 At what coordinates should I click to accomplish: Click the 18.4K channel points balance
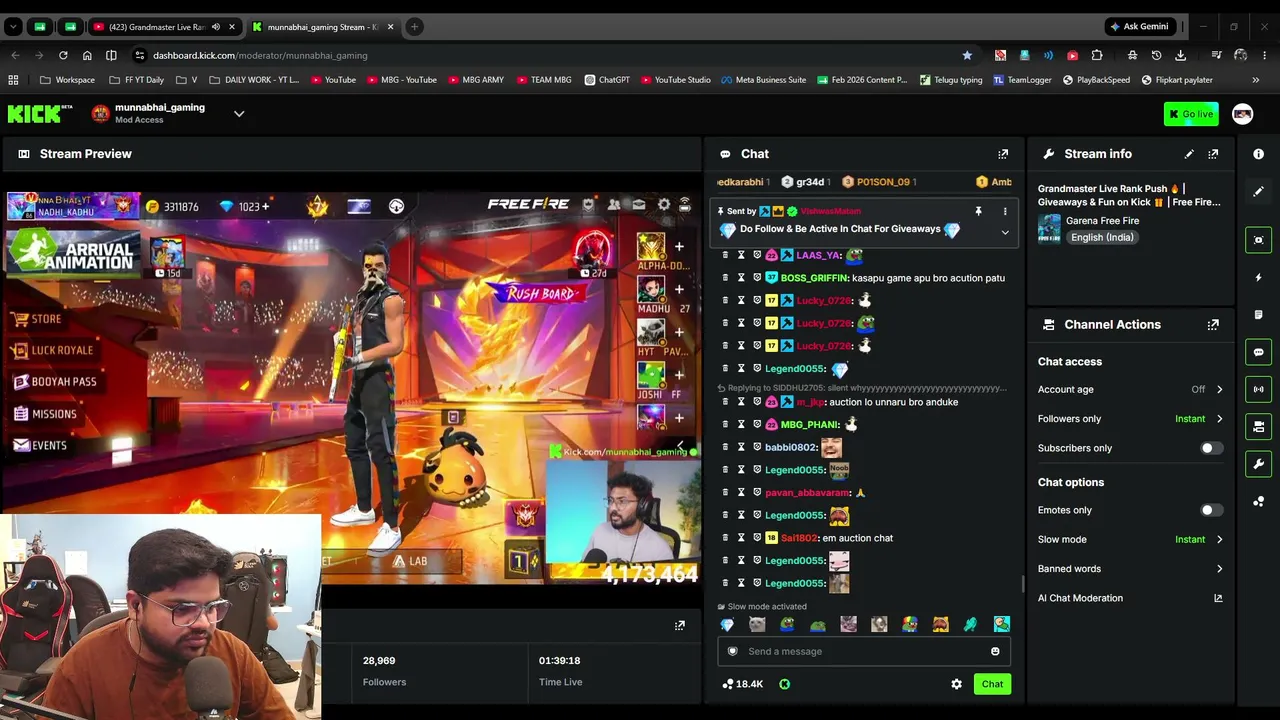tap(742, 684)
